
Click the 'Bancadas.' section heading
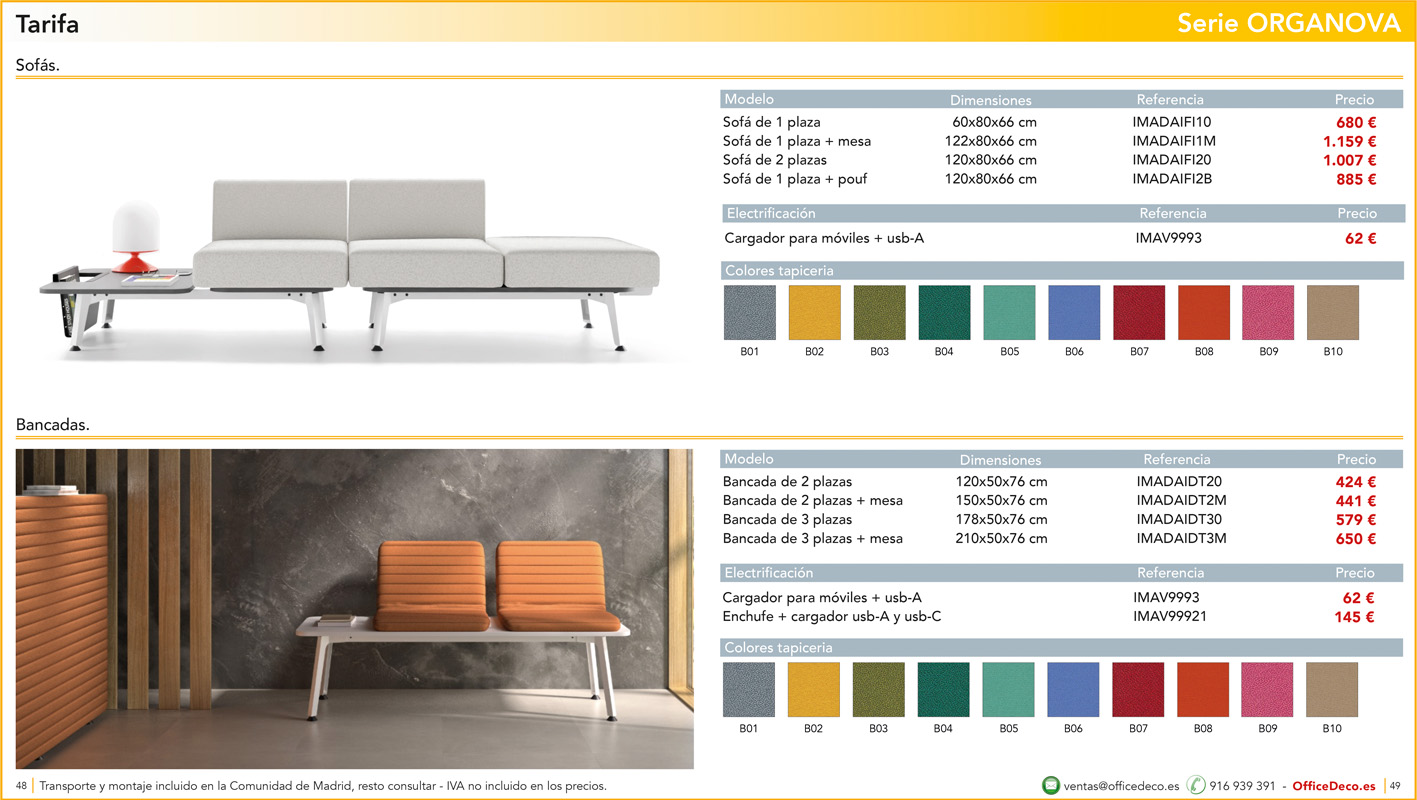point(53,425)
